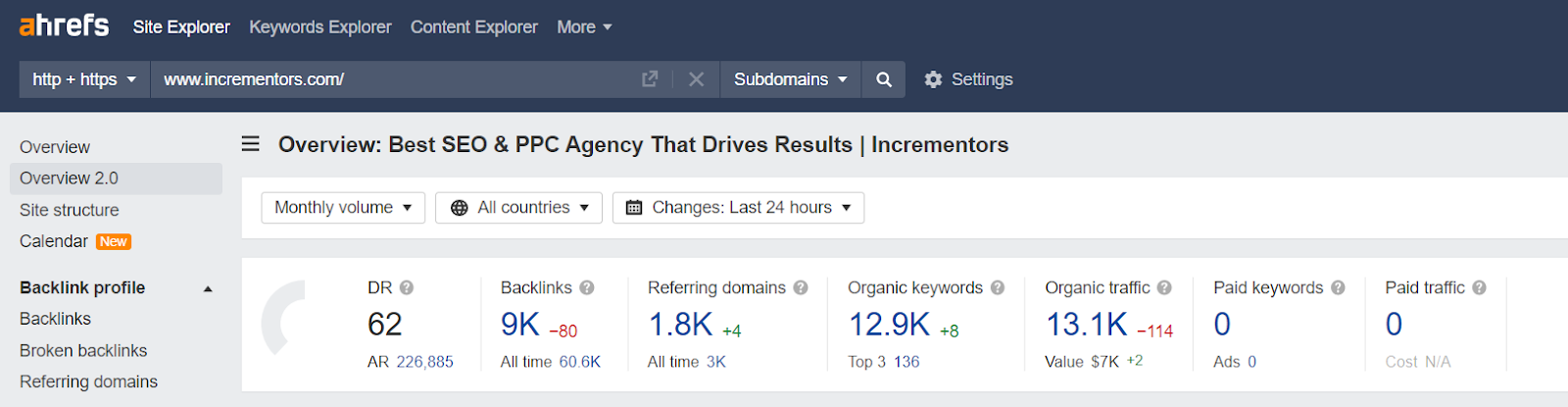Open Changes: Last 24 hours dropdown
Screen dimensions: 1568x407
pos(738,208)
